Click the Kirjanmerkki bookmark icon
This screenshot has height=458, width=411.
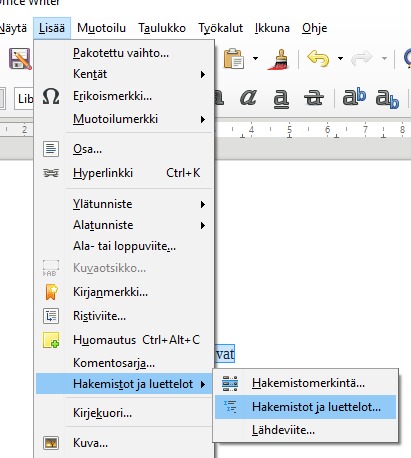51,292
